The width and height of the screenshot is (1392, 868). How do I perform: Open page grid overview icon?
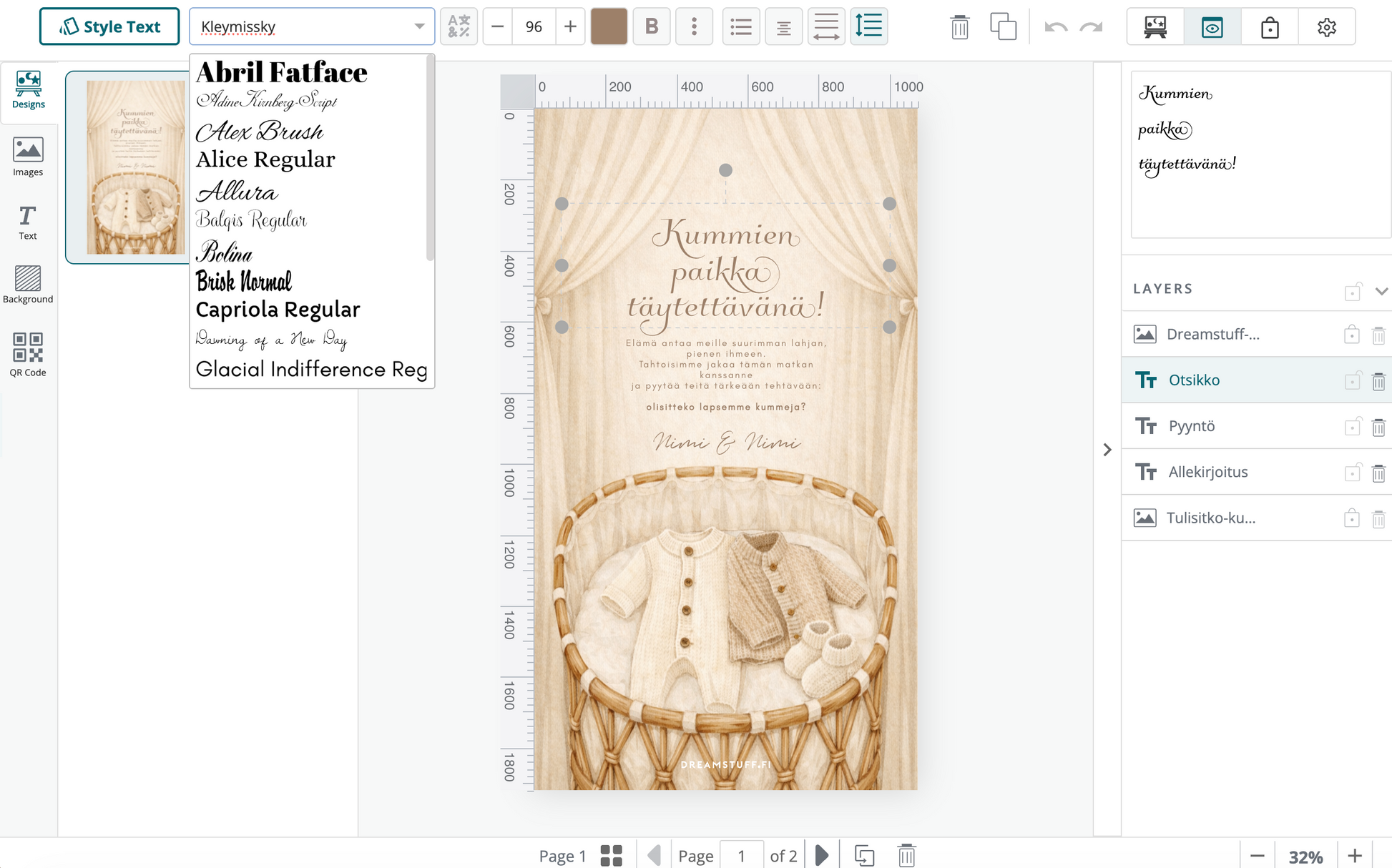612,855
